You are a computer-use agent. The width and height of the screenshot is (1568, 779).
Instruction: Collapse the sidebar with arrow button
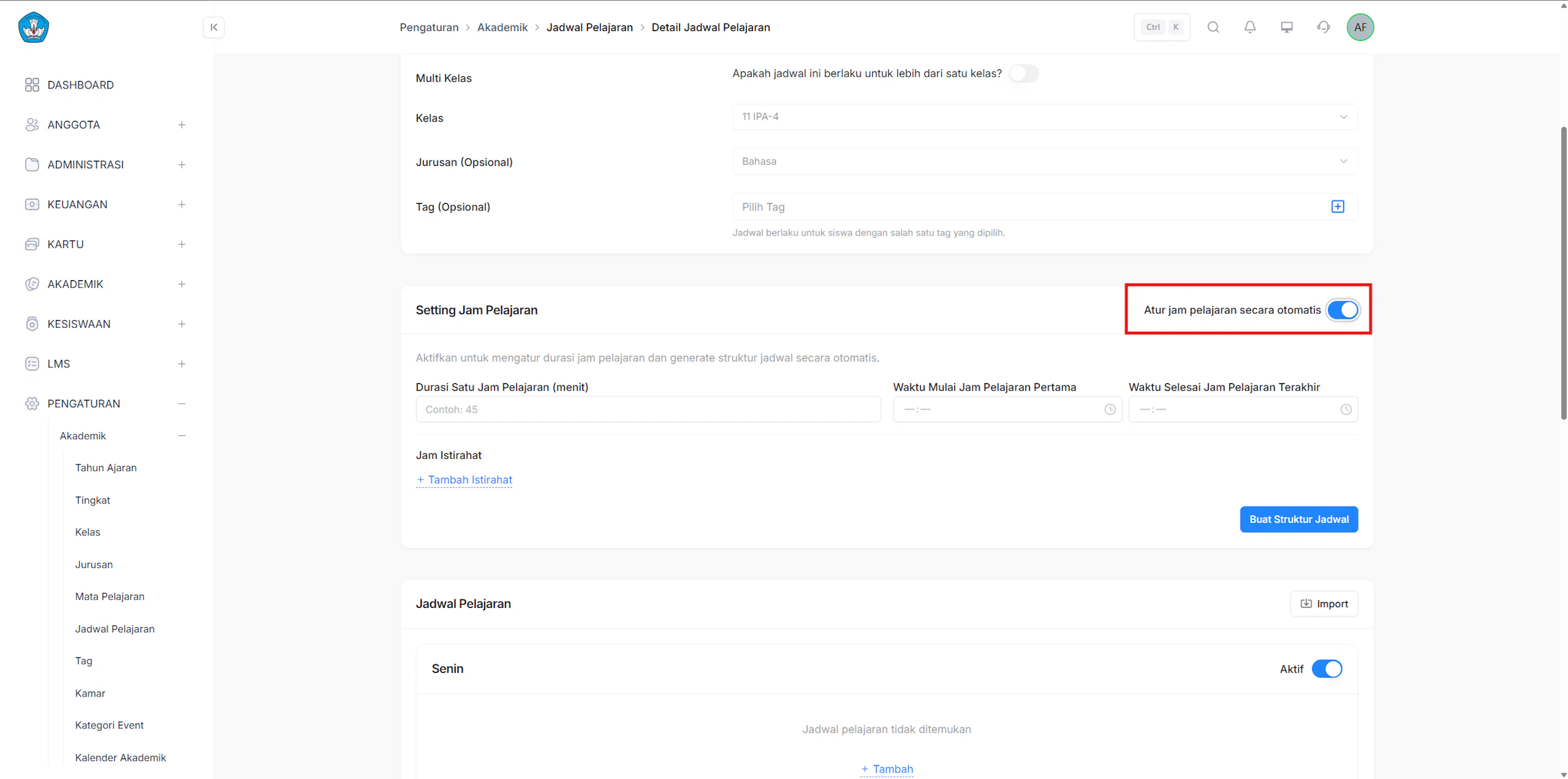coord(214,27)
